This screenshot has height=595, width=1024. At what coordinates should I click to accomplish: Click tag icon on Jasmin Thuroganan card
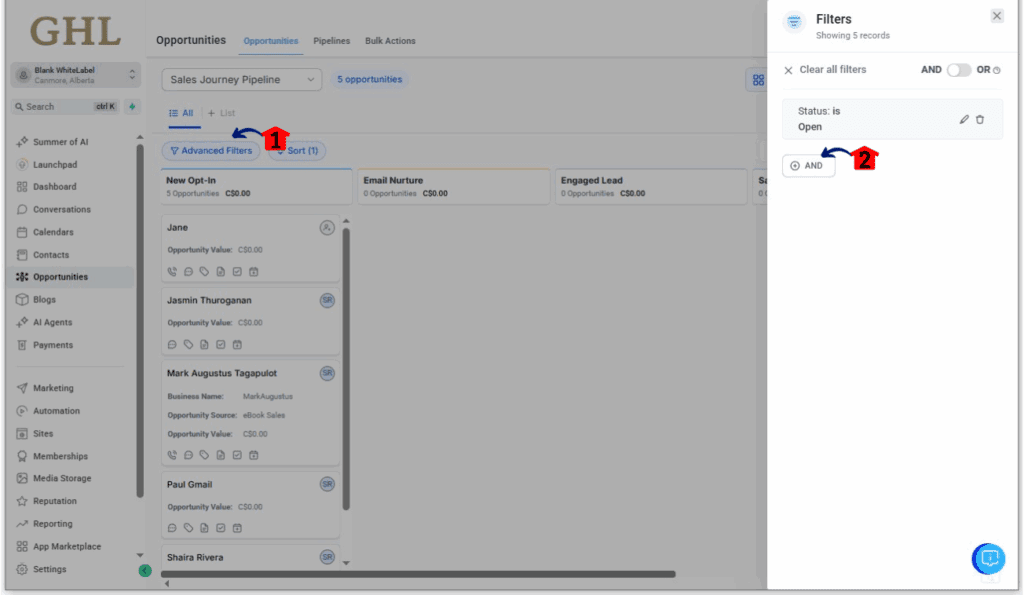click(188, 345)
